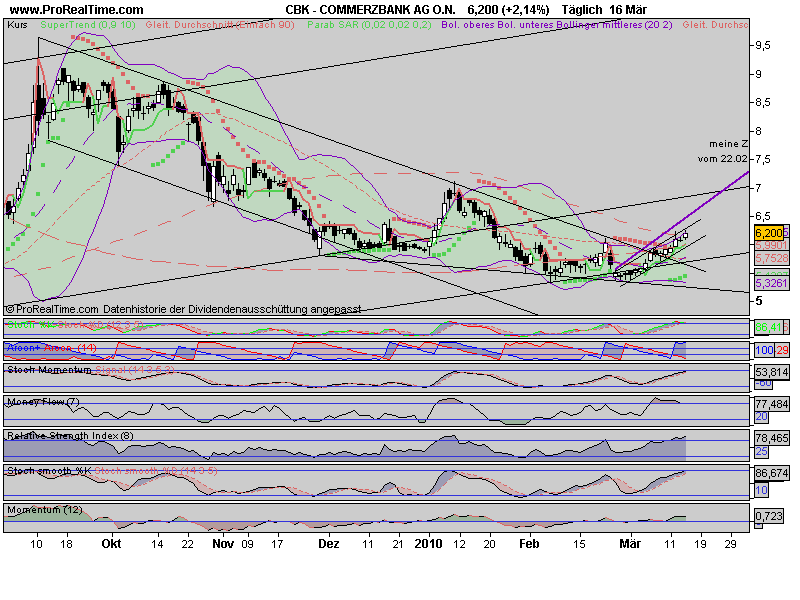Click the Dez month label on time axis
The image size is (800, 600).
(329, 543)
